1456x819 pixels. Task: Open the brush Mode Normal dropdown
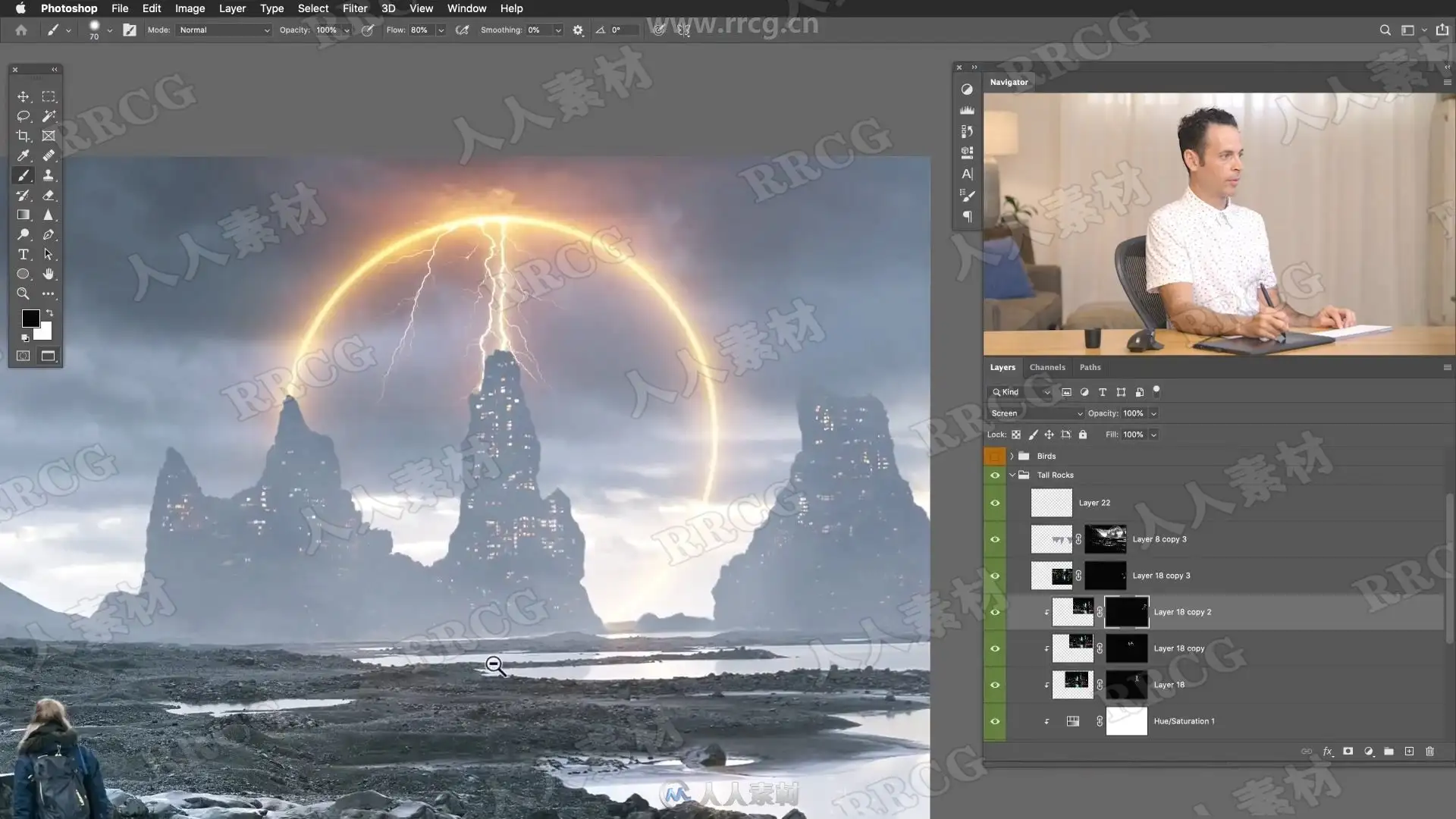[224, 30]
